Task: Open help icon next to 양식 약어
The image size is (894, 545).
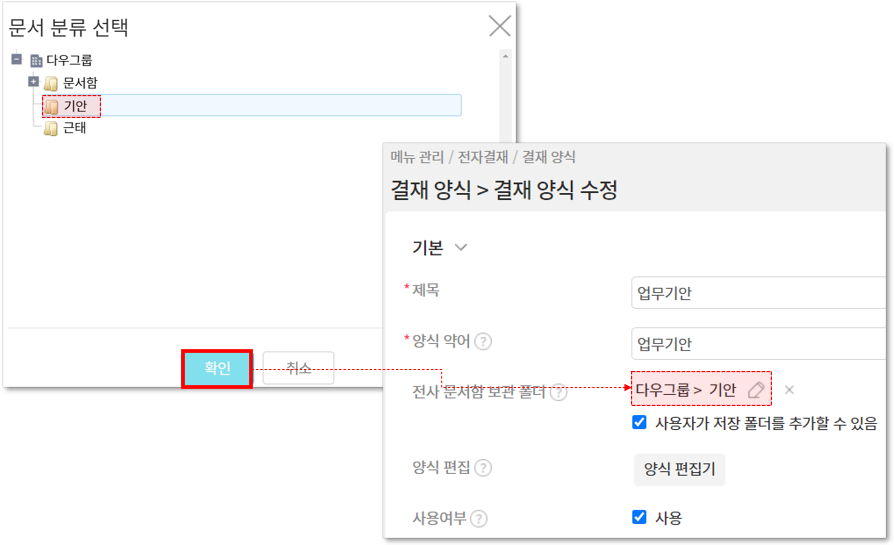Action: tap(483, 342)
